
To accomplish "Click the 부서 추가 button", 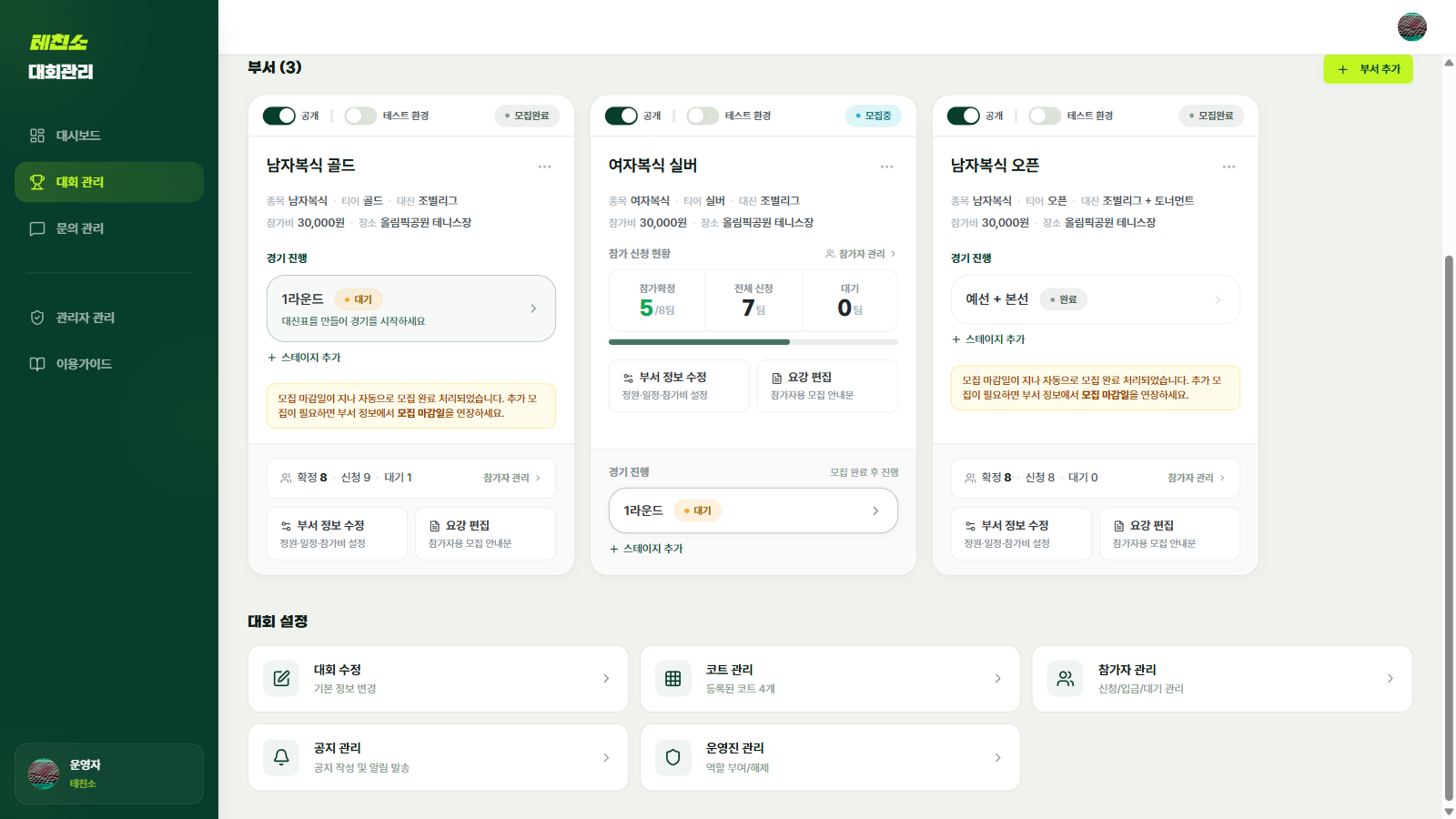I will pyautogui.click(x=1368, y=69).
